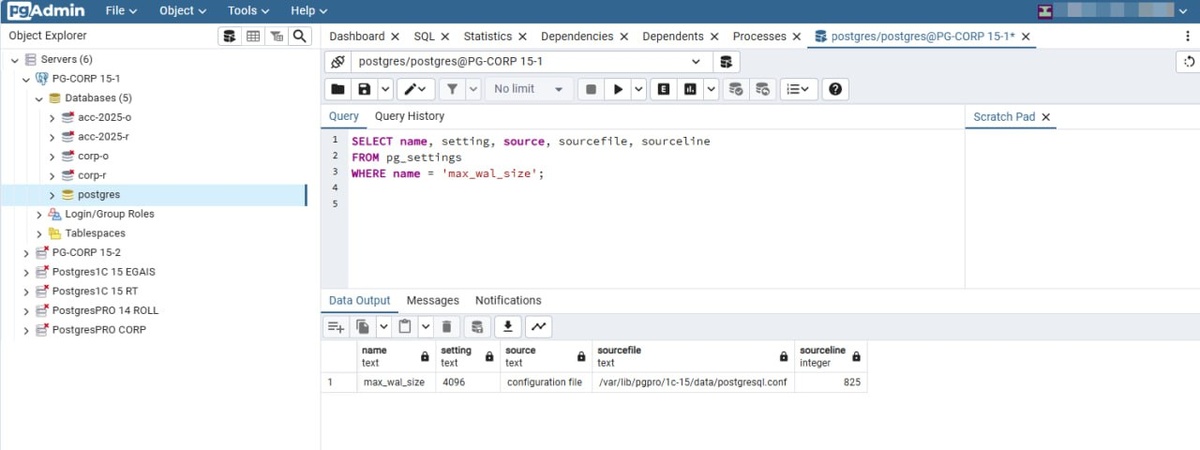
Task: Open the No limit rows dropdown
Action: pos(529,89)
